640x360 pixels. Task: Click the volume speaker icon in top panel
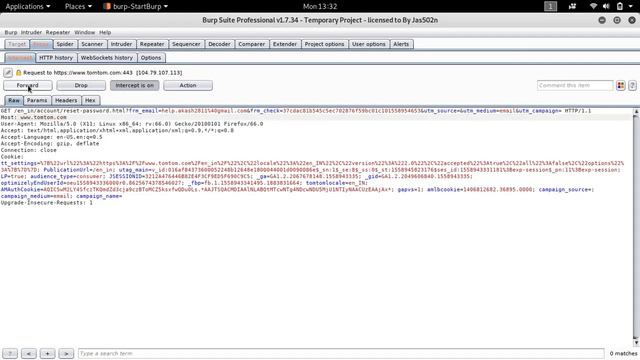(606, 6)
